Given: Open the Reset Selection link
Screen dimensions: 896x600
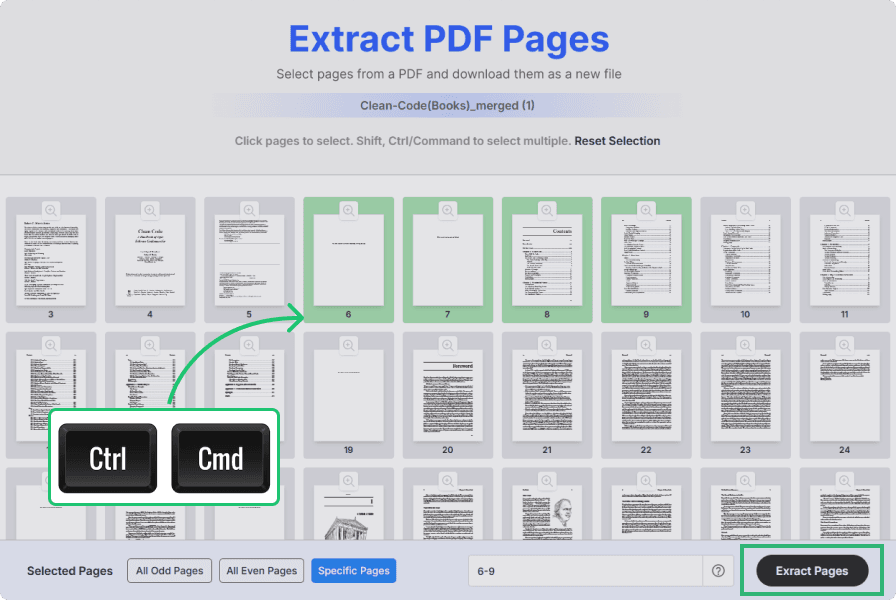Looking at the screenshot, I should [617, 141].
